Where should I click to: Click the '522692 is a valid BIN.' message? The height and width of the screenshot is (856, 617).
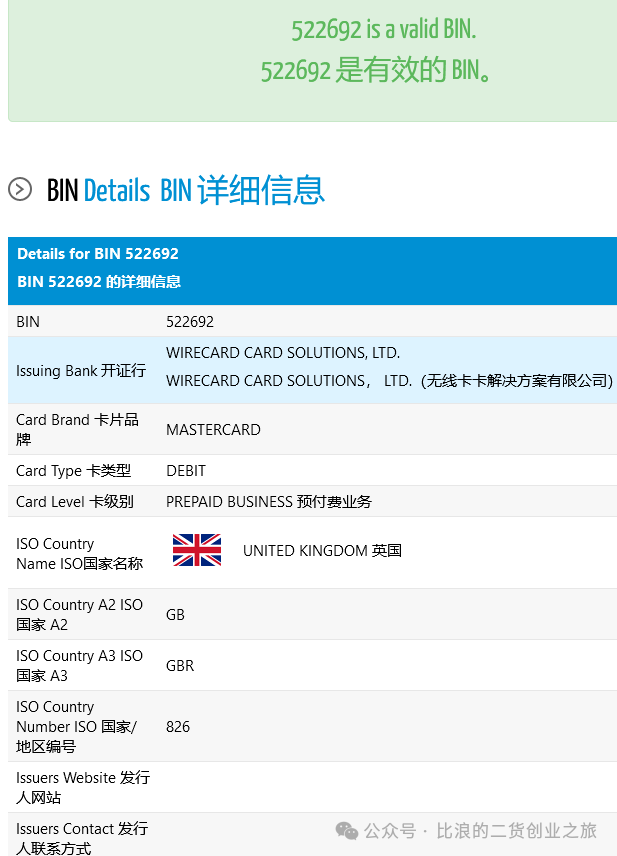point(383,29)
